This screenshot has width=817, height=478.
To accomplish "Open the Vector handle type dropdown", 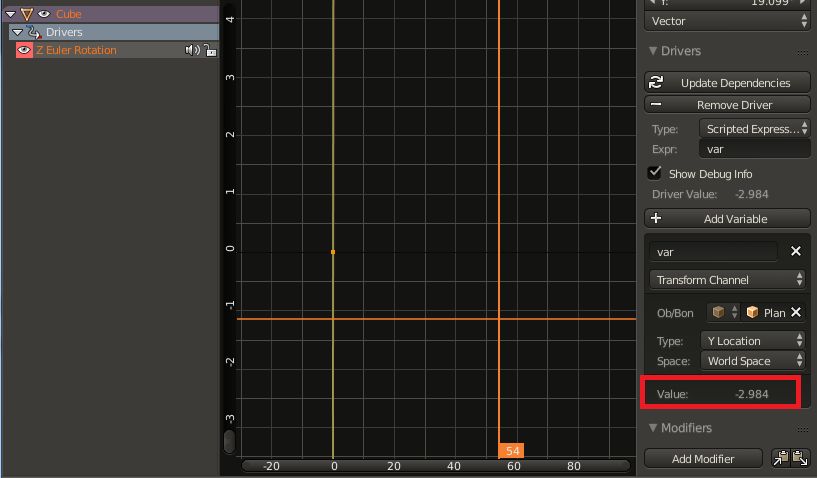I will pyautogui.click(x=727, y=21).
